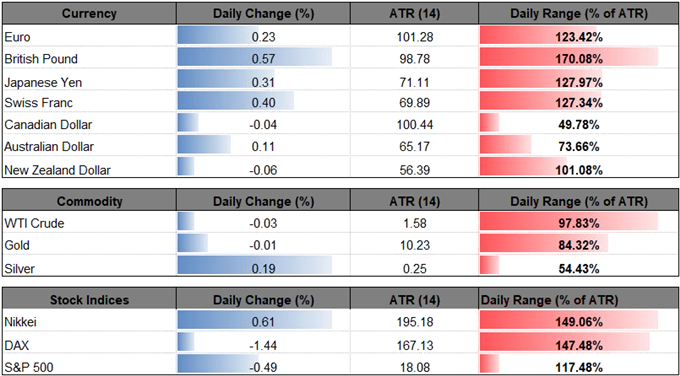Click S&P 500 daily range 117.48%
Viewport: 680px width, 376px height.
click(x=578, y=366)
